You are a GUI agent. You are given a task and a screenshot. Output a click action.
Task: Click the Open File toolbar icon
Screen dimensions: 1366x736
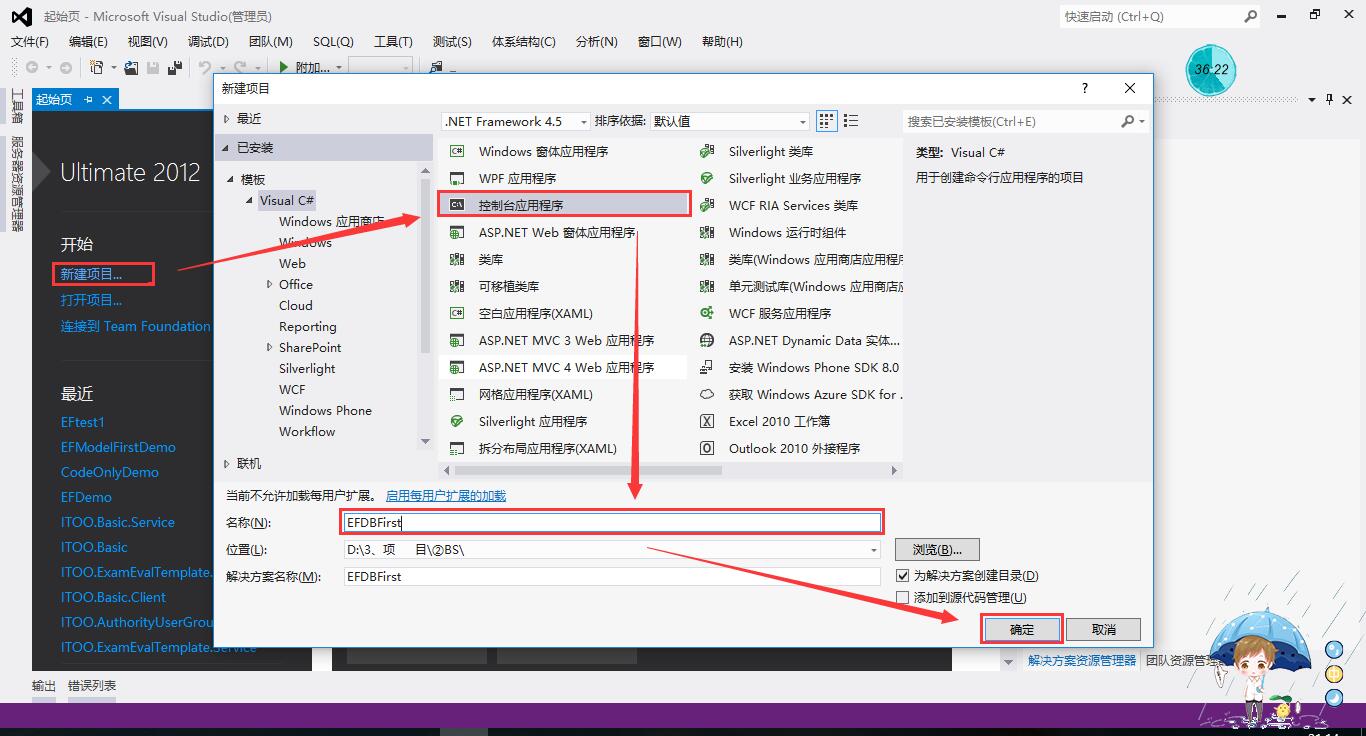pyautogui.click(x=130, y=67)
